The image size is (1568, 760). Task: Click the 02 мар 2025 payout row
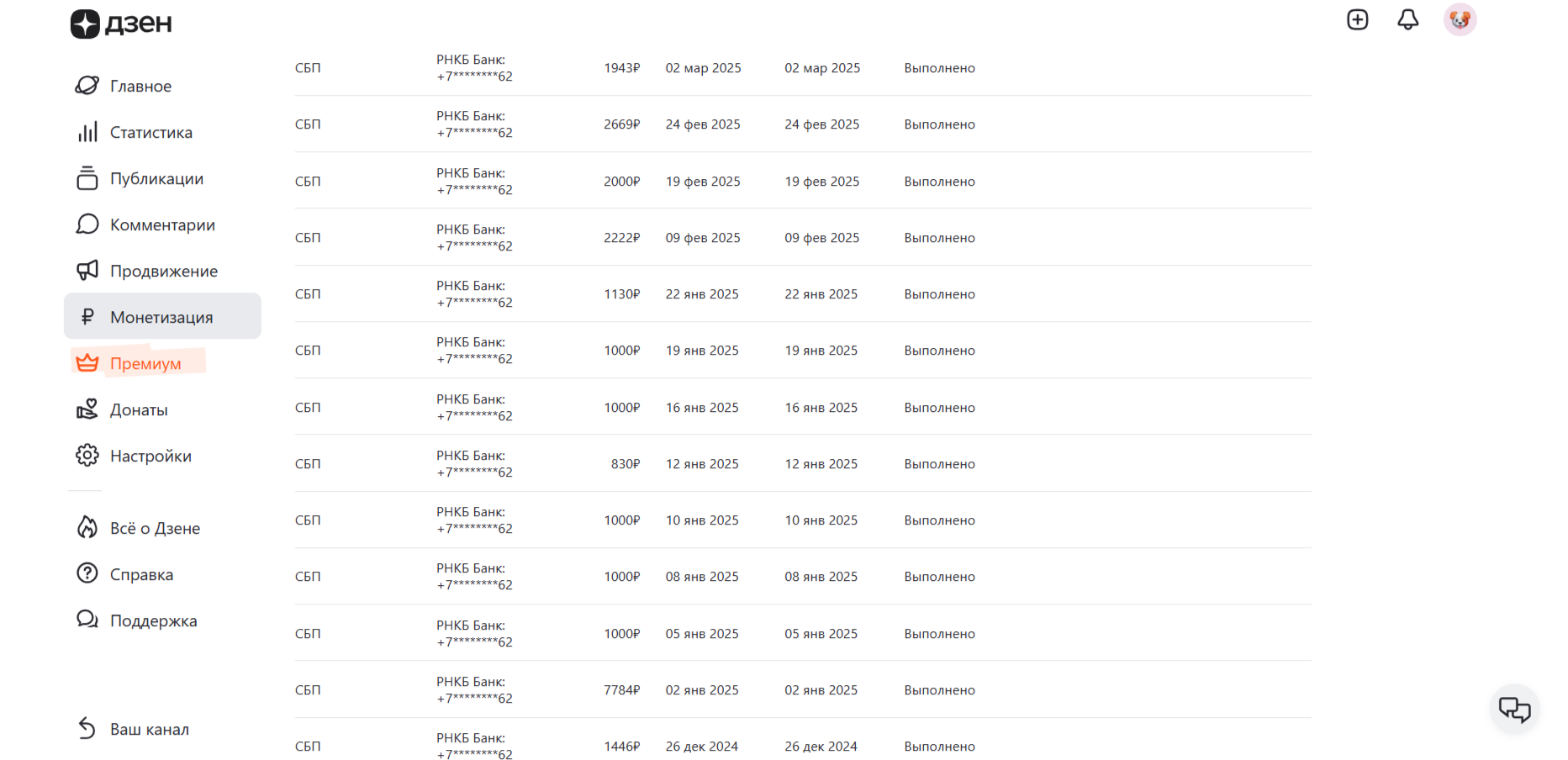[x=703, y=68]
